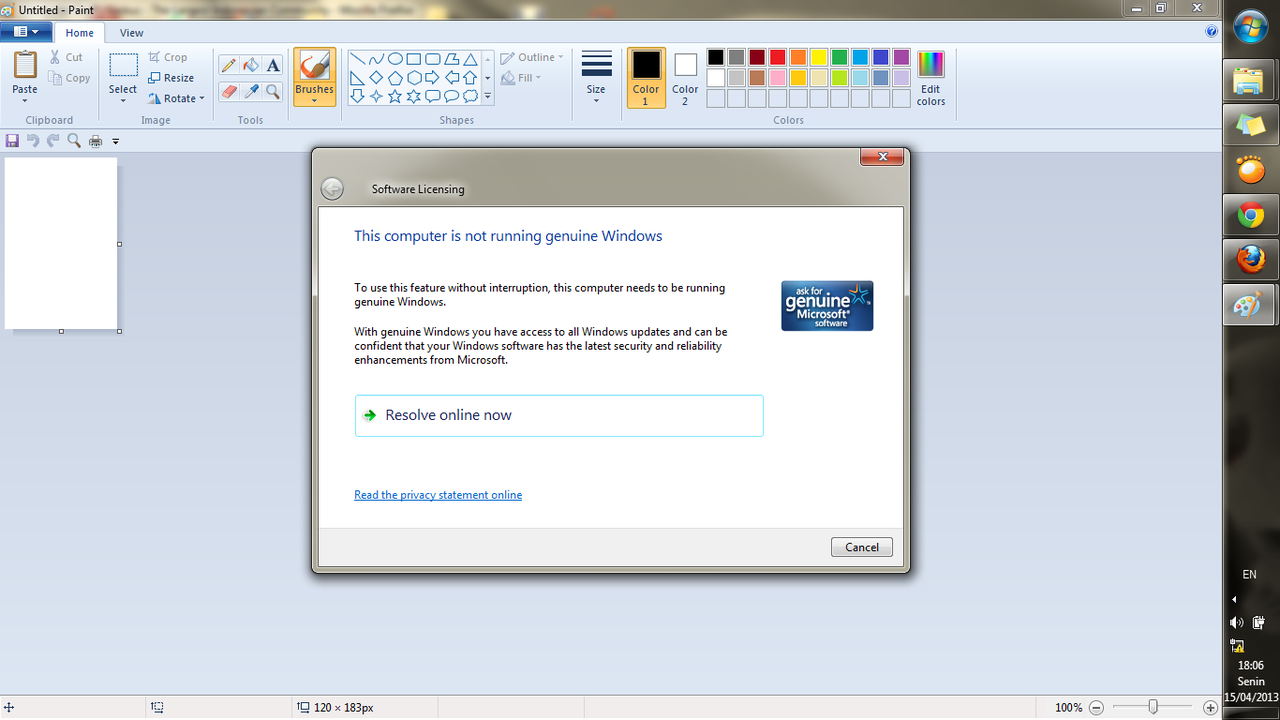This screenshot has height=720, width=1280.
Task: Choose the Curve shape
Action: pos(376,59)
